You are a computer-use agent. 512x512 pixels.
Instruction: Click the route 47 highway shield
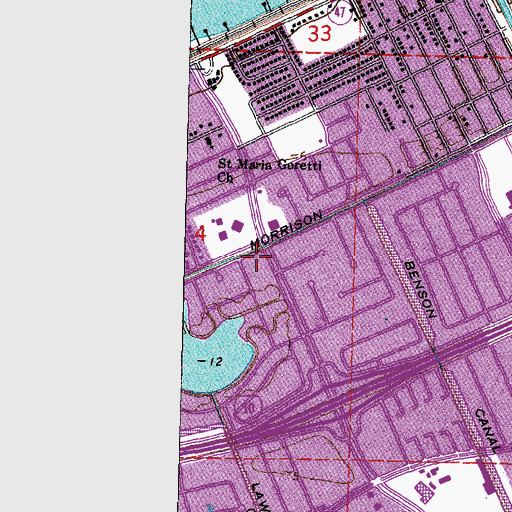click(340, 13)
